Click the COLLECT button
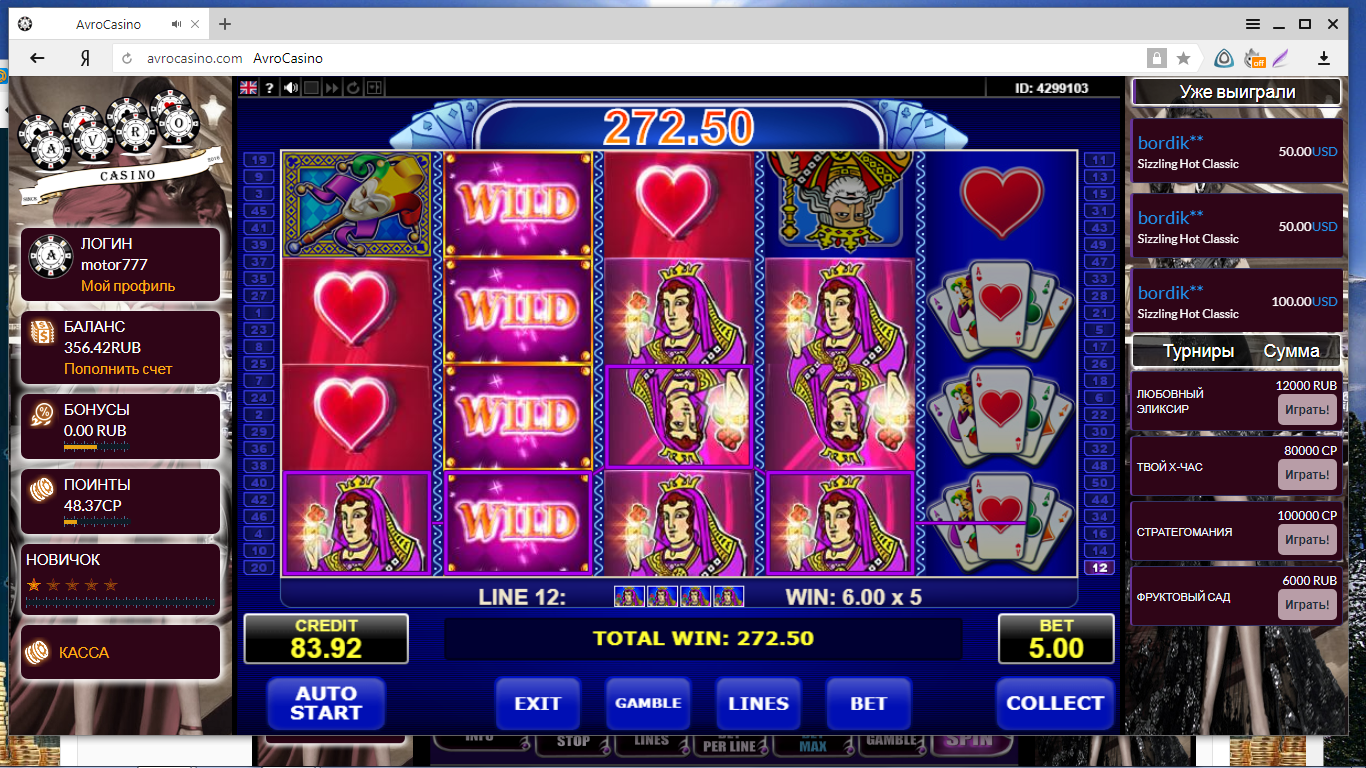 1055,703
